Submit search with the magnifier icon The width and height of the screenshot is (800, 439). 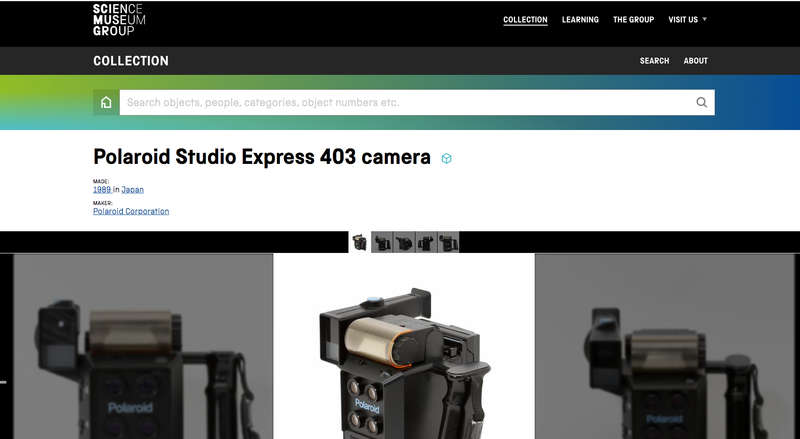(x=702, y=103)
